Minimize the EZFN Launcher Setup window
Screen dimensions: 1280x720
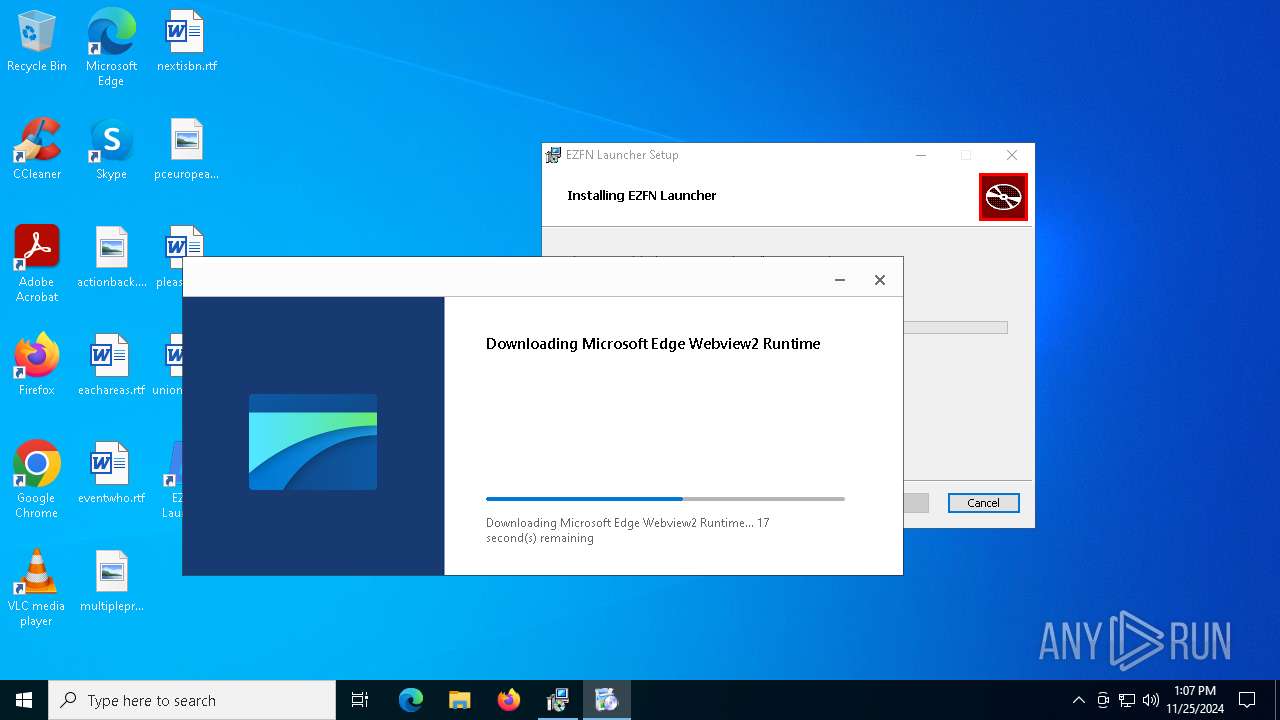coord(921,155)
